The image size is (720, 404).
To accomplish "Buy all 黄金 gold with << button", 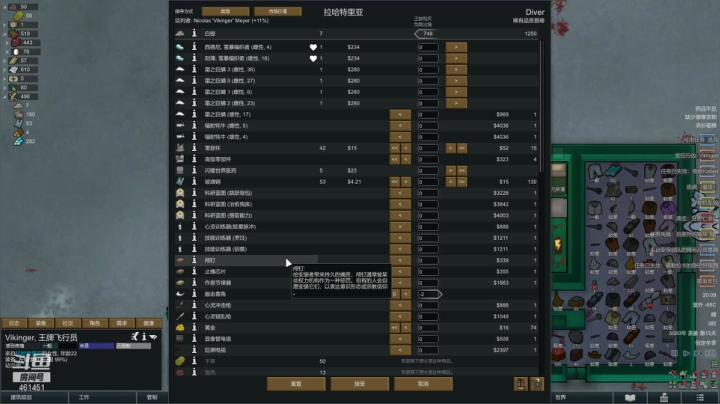I will coord(394,327).
